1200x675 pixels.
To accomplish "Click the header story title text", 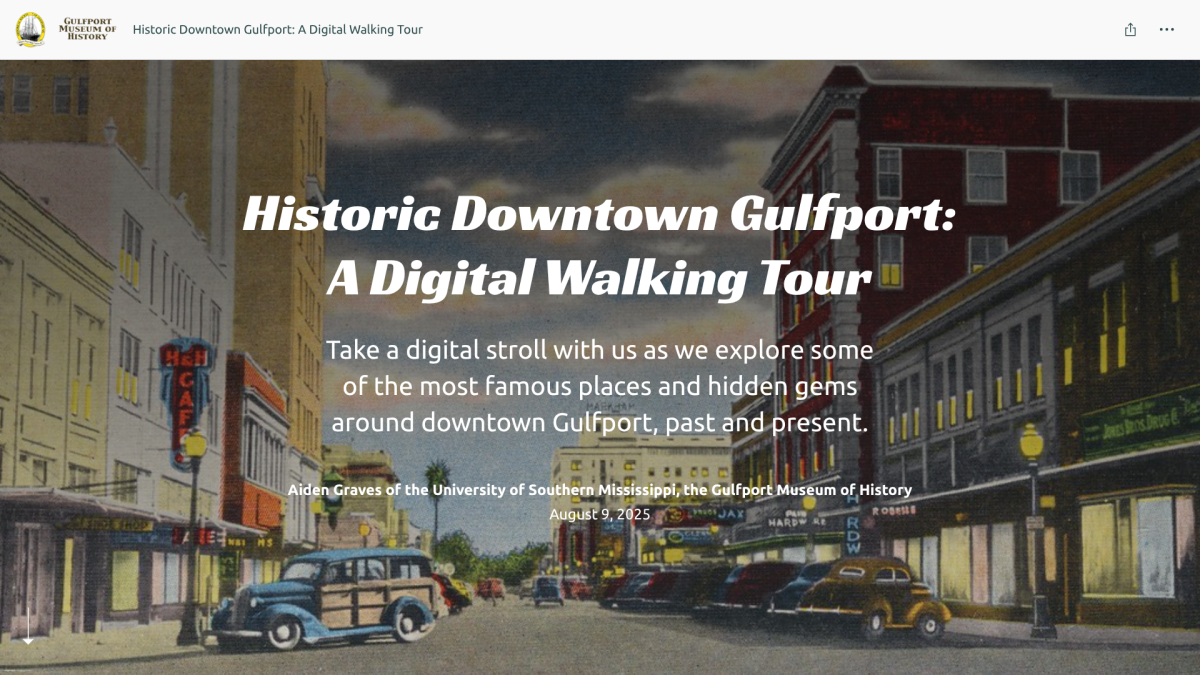I will pos(278,30).
